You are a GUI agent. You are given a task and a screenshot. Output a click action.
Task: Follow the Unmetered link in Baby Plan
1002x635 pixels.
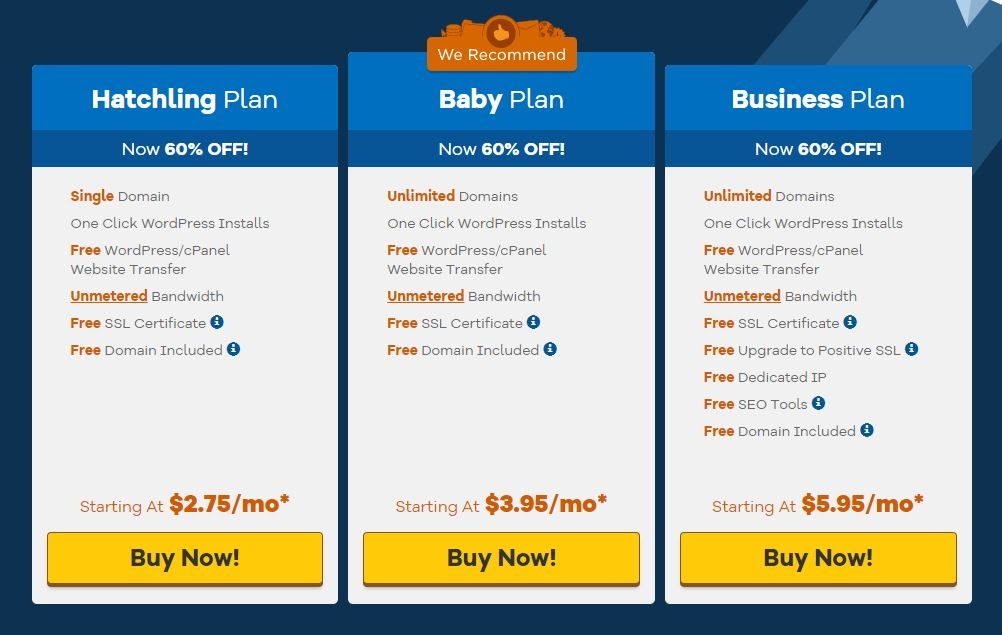426,296
